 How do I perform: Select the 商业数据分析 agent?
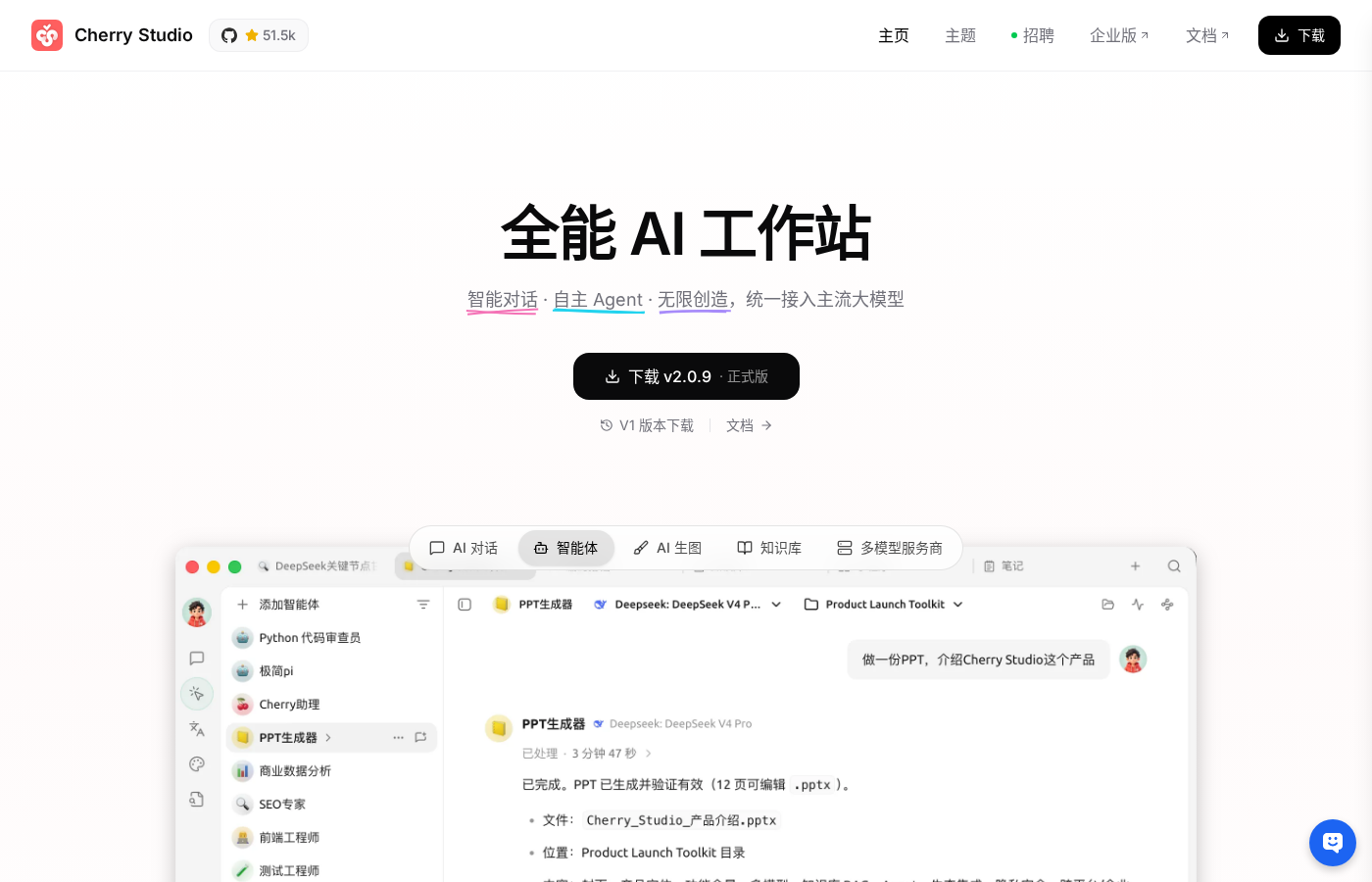click(331, 771)
